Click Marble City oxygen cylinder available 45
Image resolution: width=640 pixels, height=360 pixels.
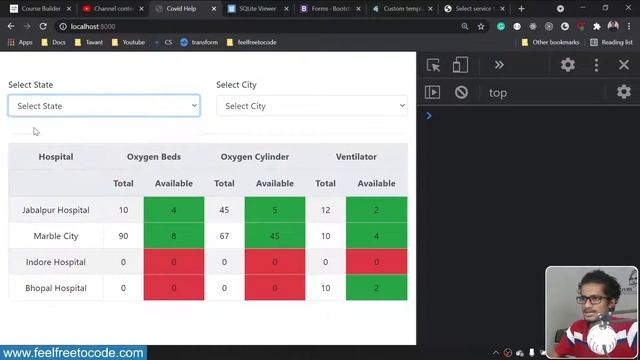[x=275, y=236]
